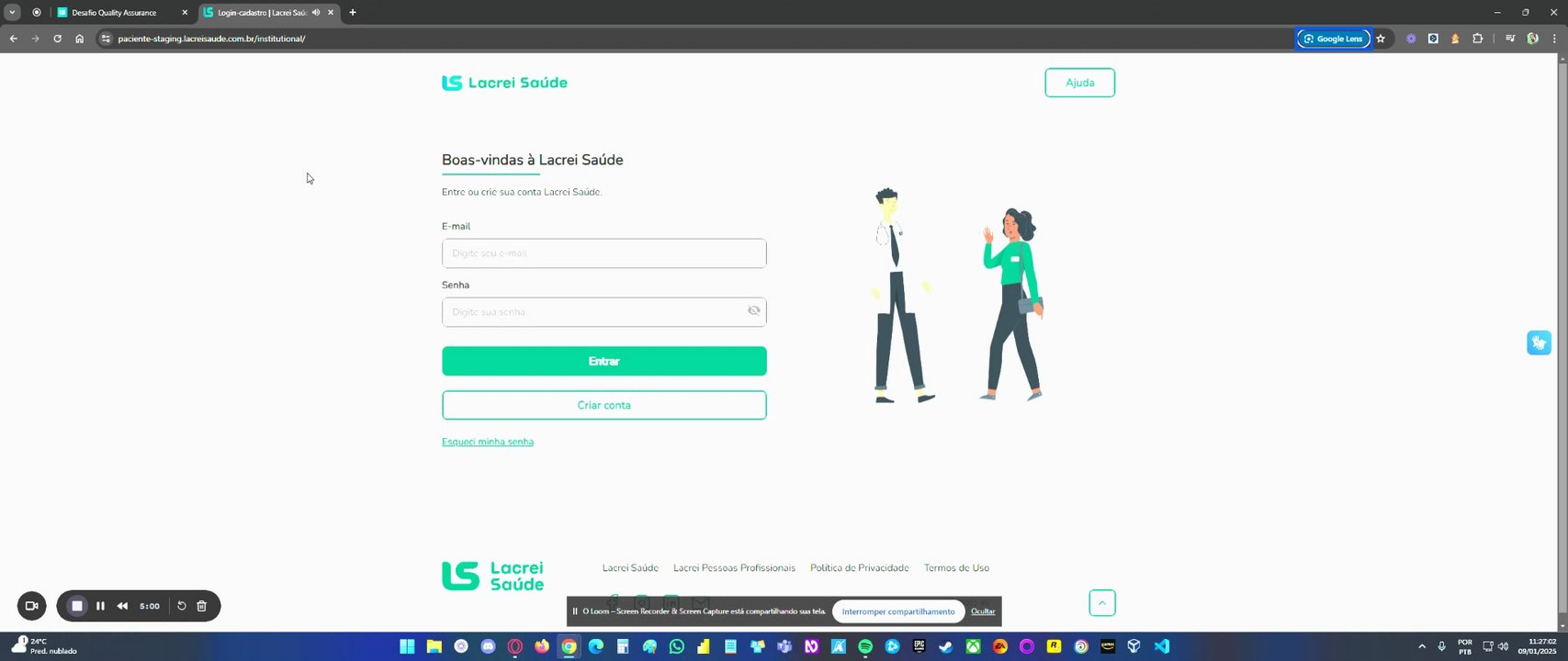Restart the Loom recording

[x=181, y=606]
